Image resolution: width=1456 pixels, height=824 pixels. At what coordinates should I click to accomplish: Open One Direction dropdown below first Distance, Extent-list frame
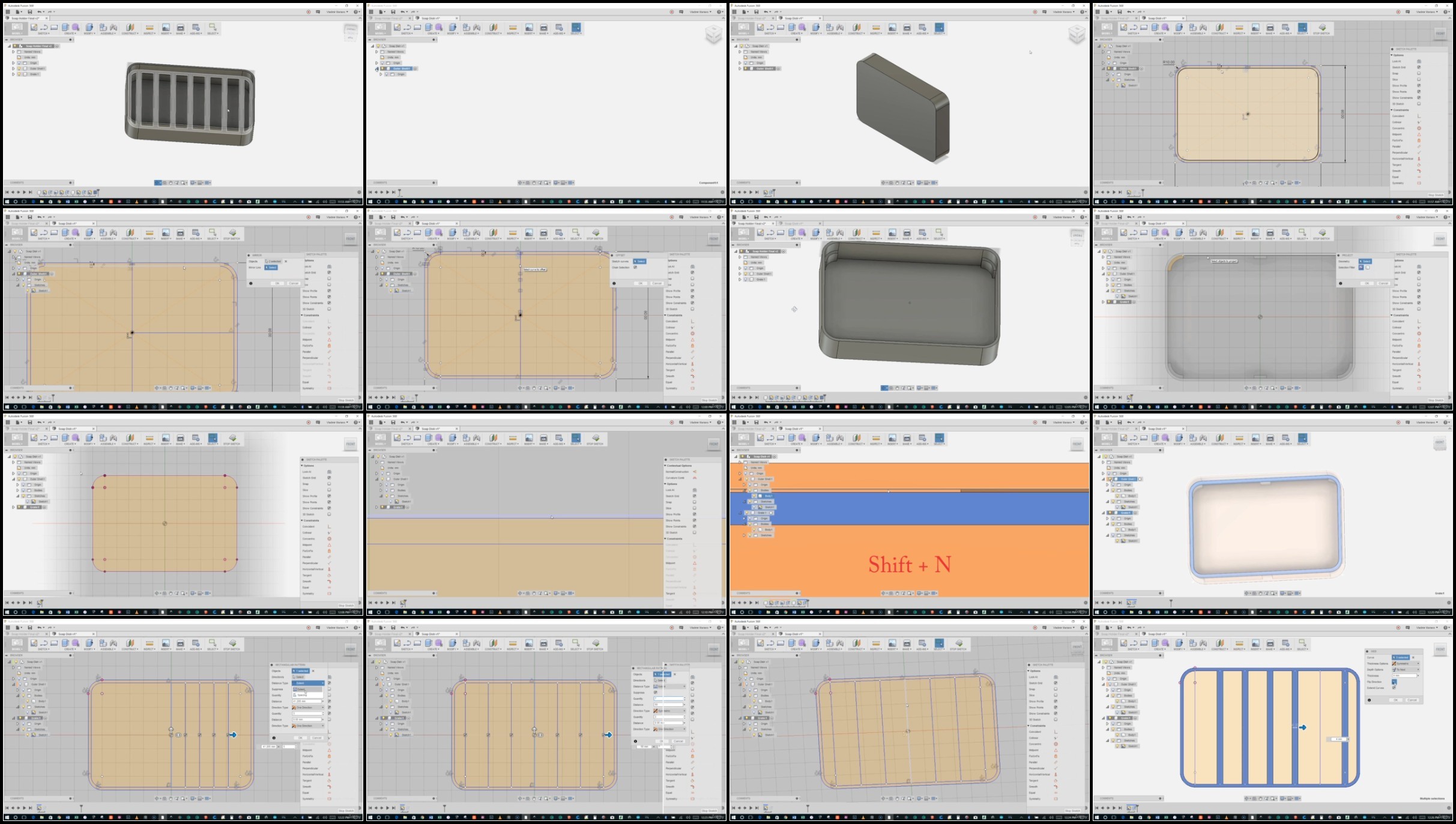tap(308, 708)
